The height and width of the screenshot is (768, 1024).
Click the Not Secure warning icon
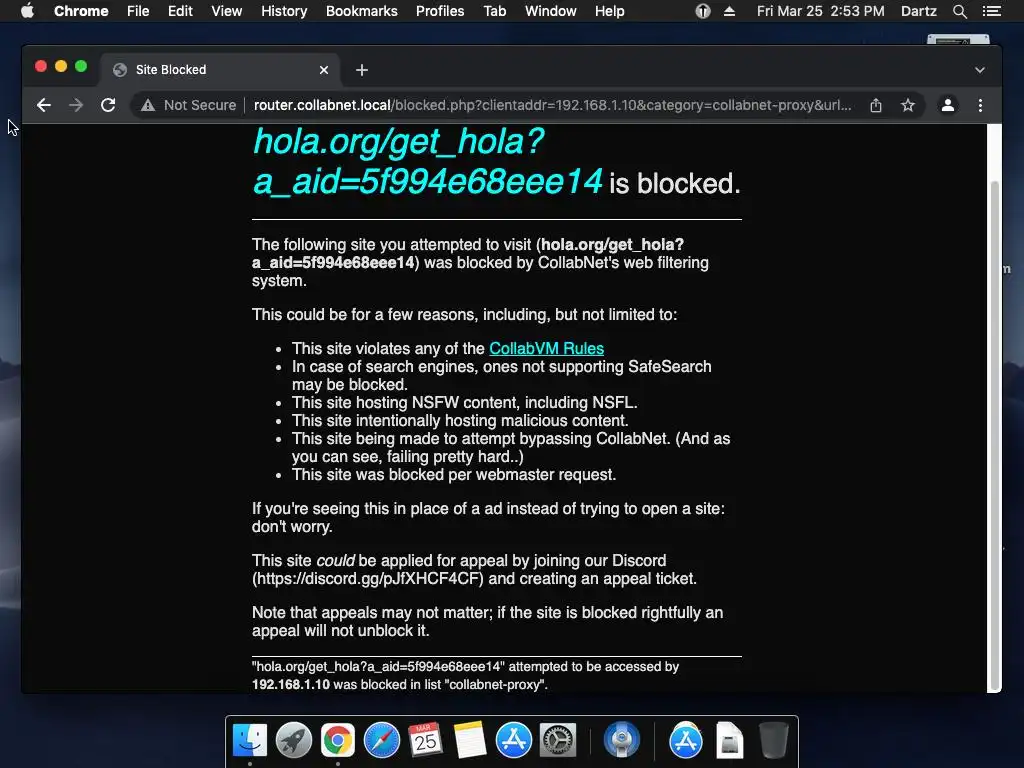[148, 105]
